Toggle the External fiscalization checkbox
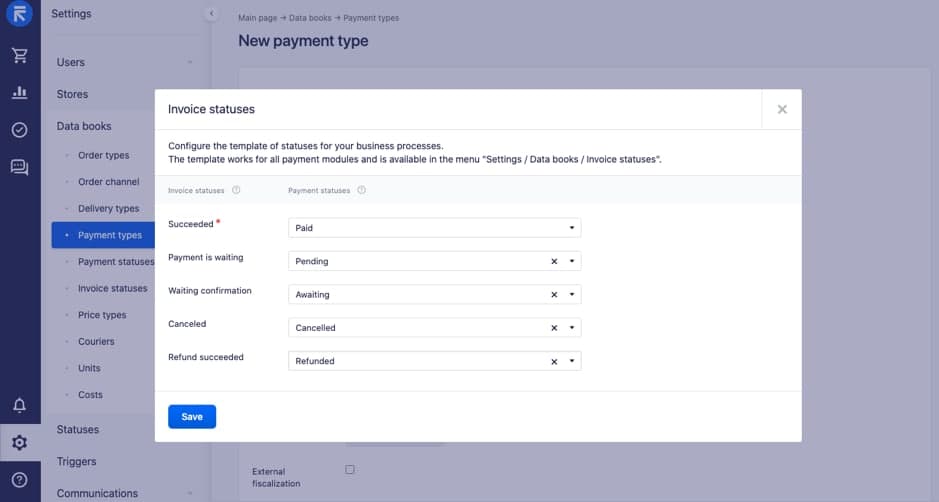Image resolution: width=939 pixels, height=502 pixels. tap(350, 470)
